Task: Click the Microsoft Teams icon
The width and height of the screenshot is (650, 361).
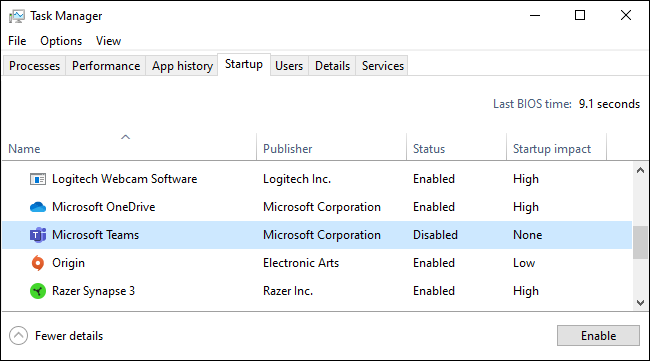Action: (x=38, y=235)
